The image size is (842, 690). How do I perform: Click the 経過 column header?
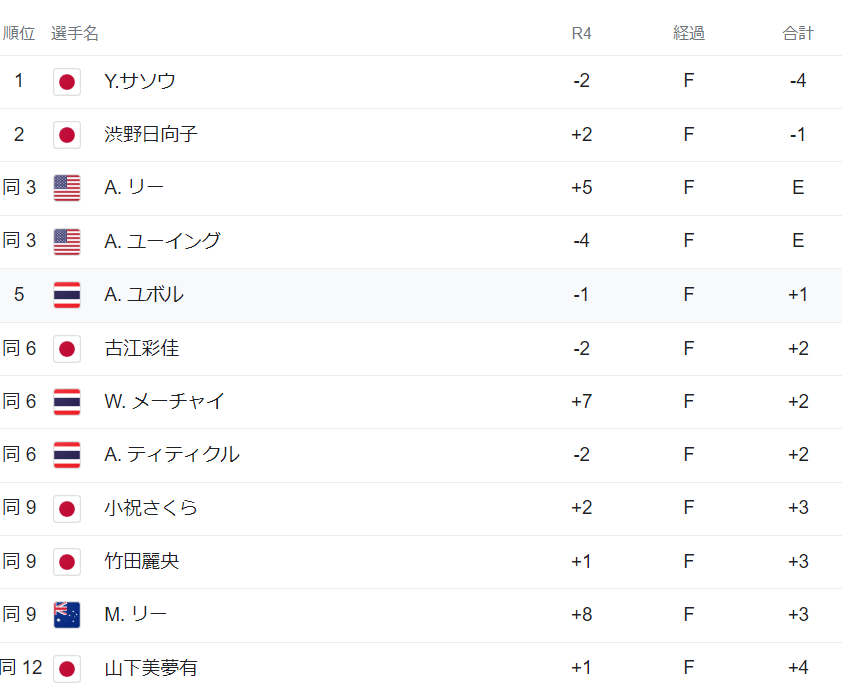pyautogui.click(x=688, y=33)
